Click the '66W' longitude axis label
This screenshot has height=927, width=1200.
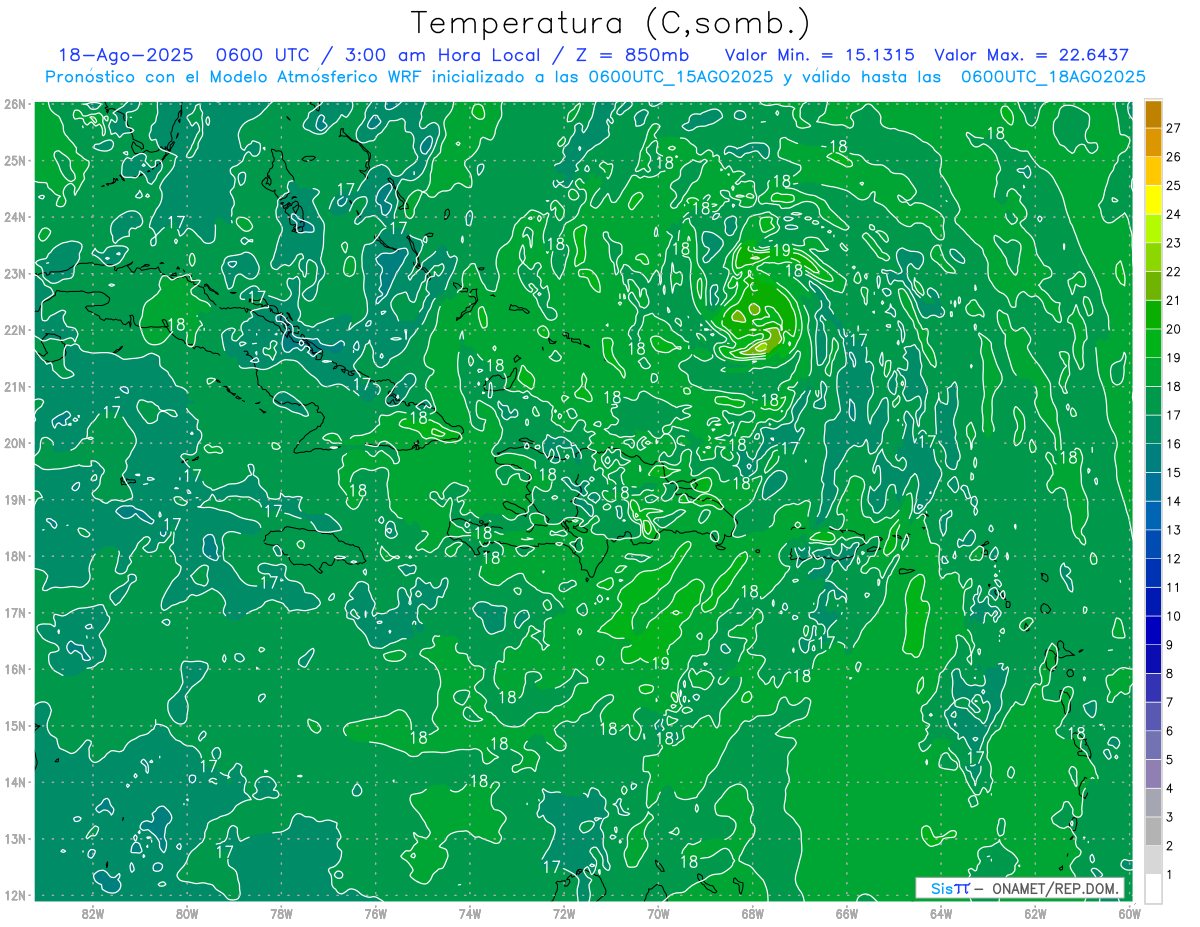pos(846,913)
